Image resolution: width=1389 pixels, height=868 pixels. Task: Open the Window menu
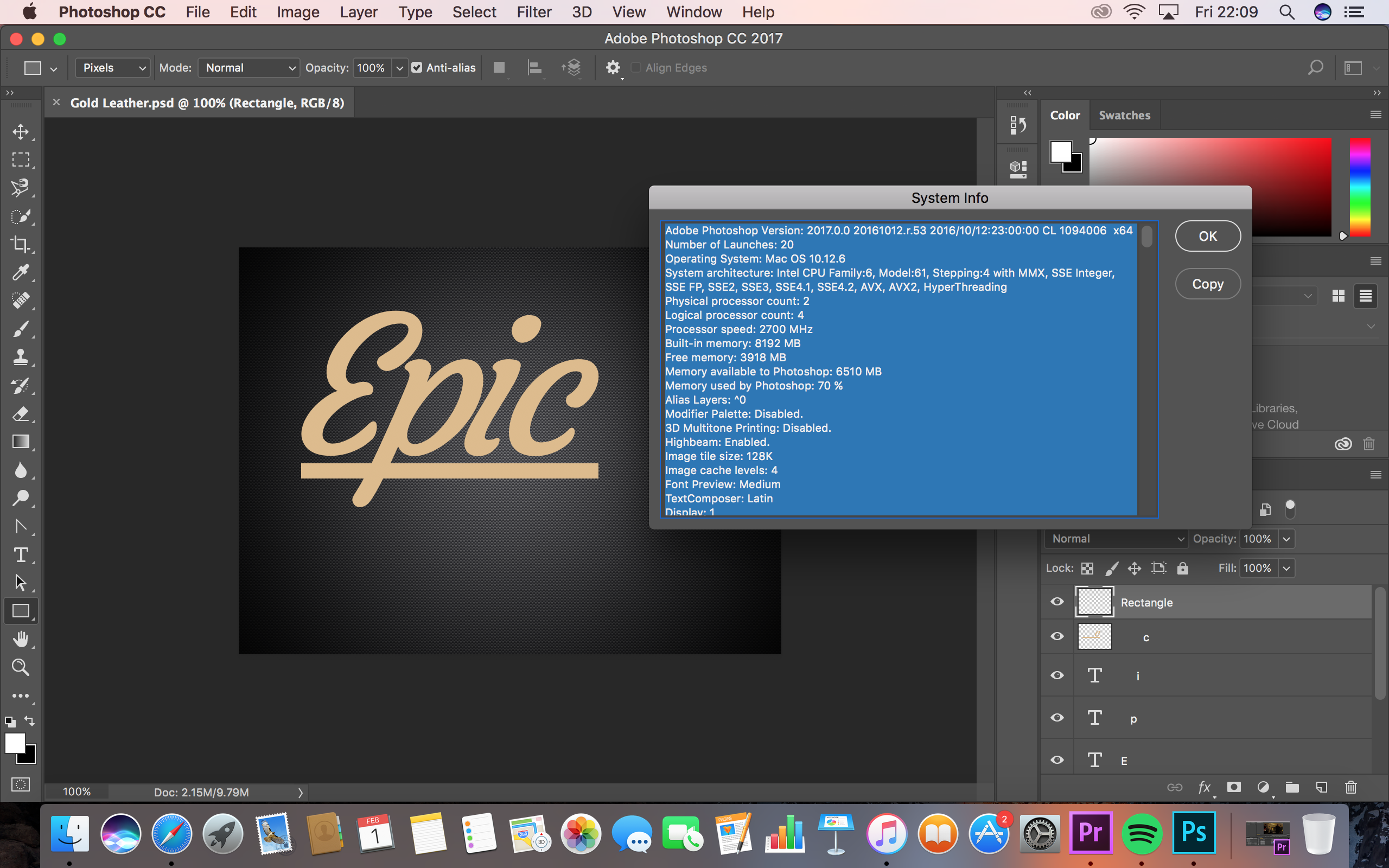click(694, 12)
